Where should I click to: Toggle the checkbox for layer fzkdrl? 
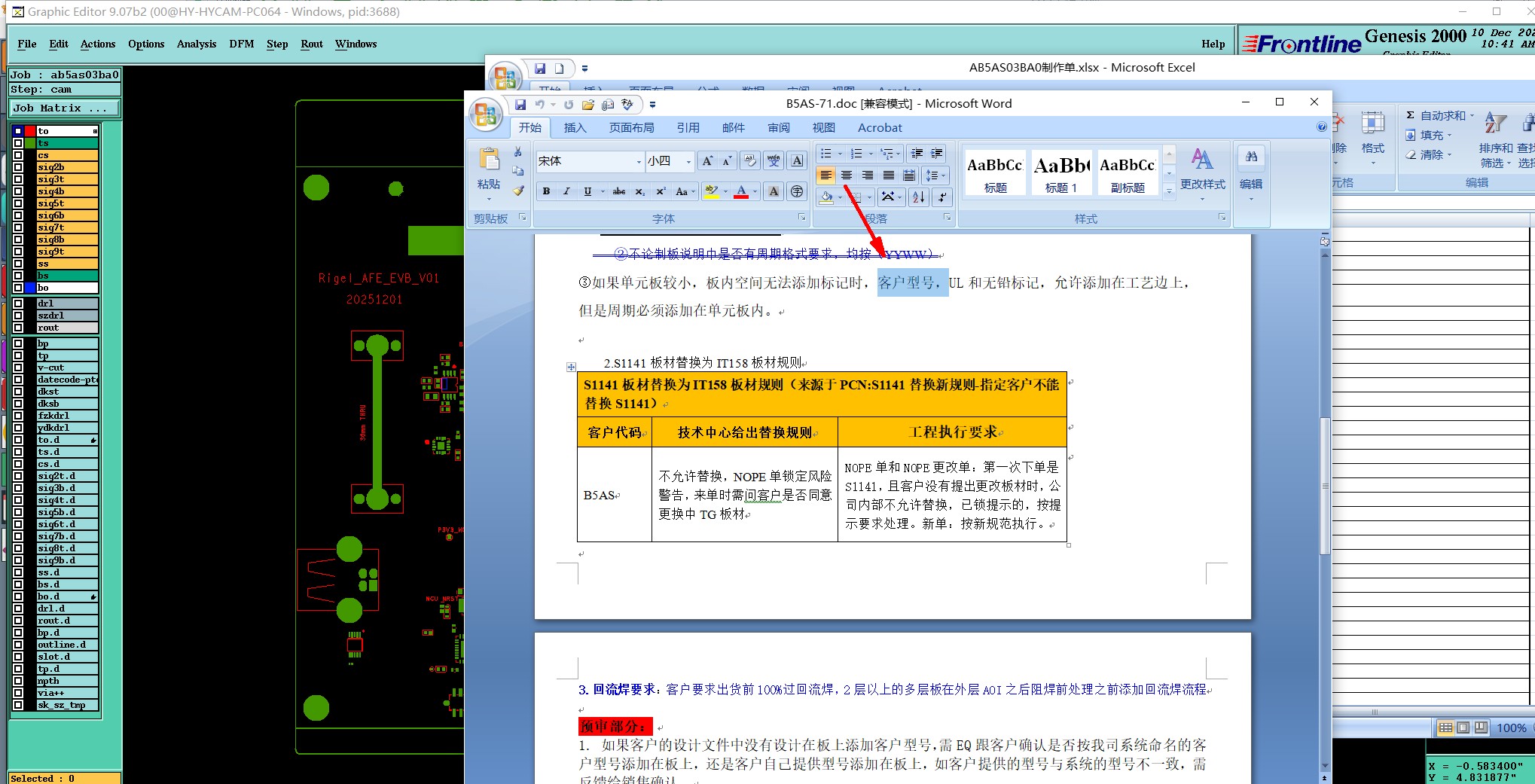[x=18, y=416]
